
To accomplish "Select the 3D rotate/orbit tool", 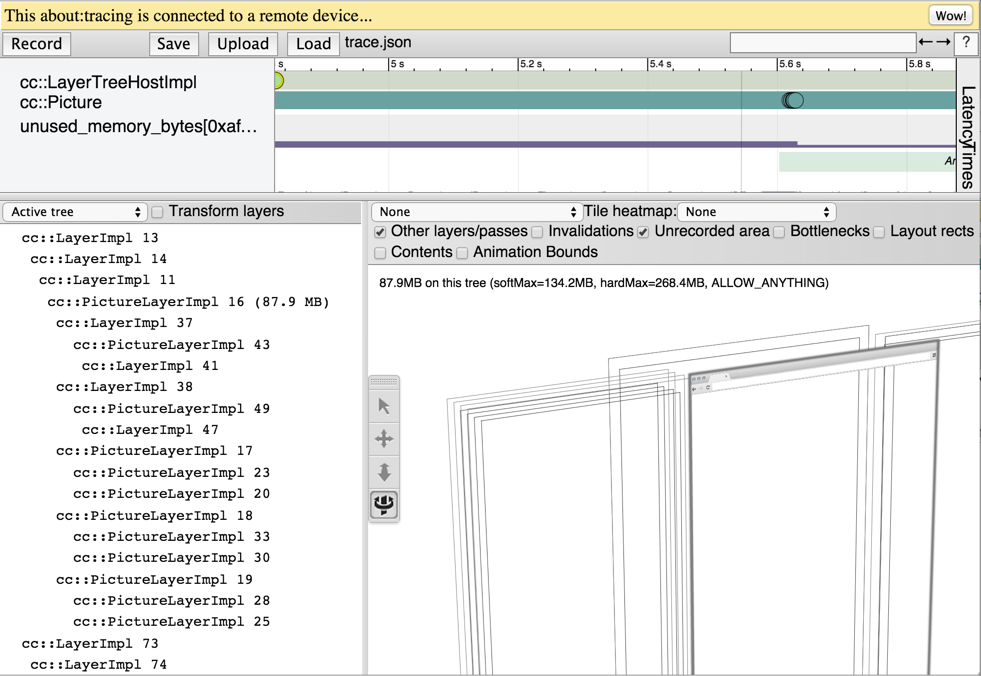I will pos(384,505).
